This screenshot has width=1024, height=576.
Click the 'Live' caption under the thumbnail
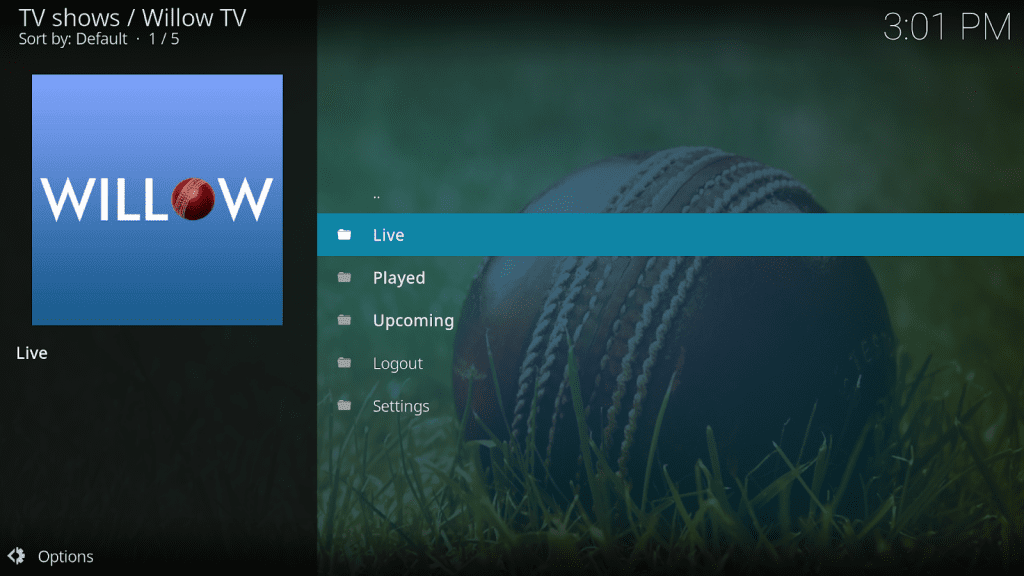pyautogui.click(x=32, y=353)
